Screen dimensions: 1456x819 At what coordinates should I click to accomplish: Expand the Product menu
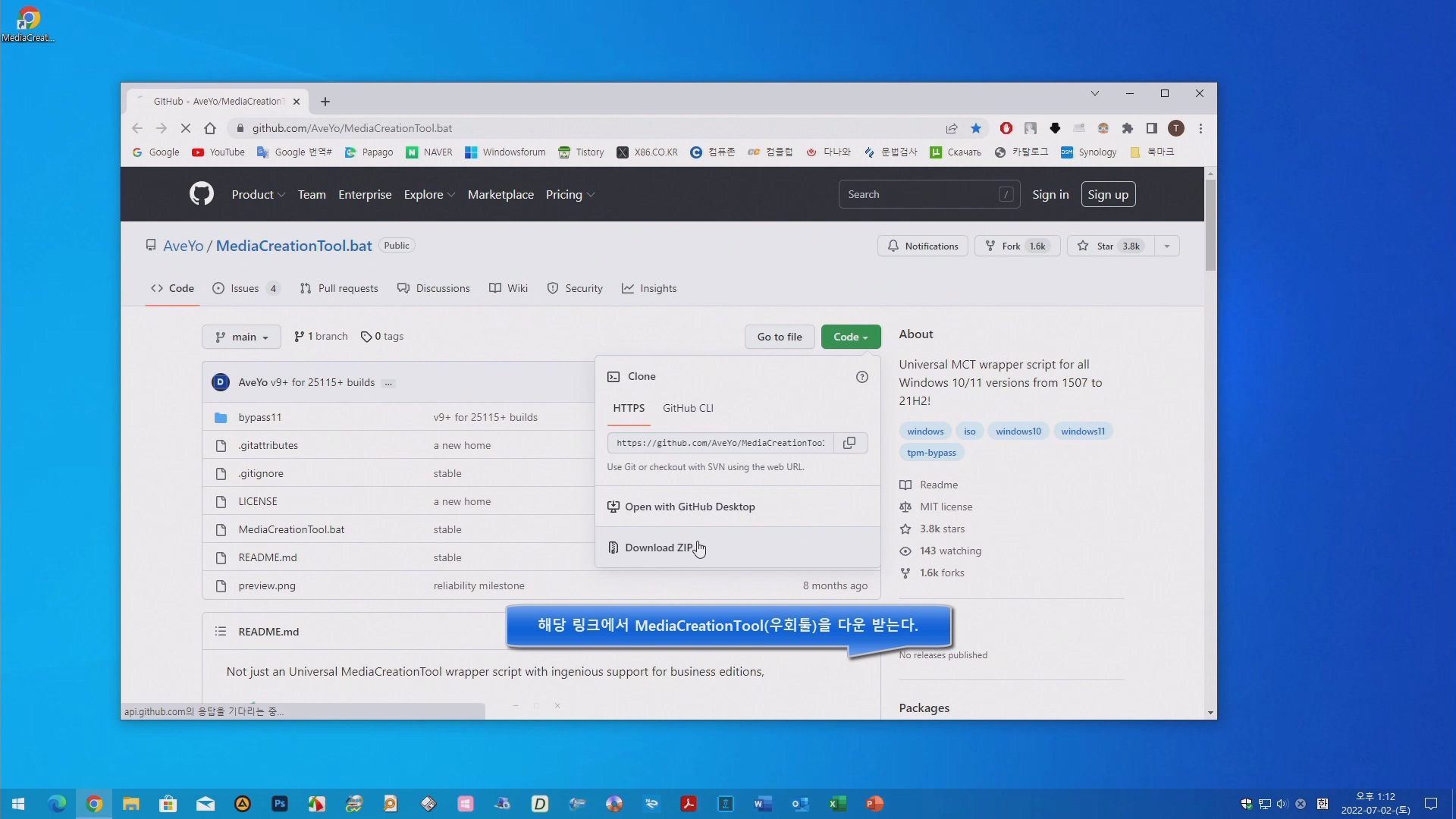tap(258, 195)
